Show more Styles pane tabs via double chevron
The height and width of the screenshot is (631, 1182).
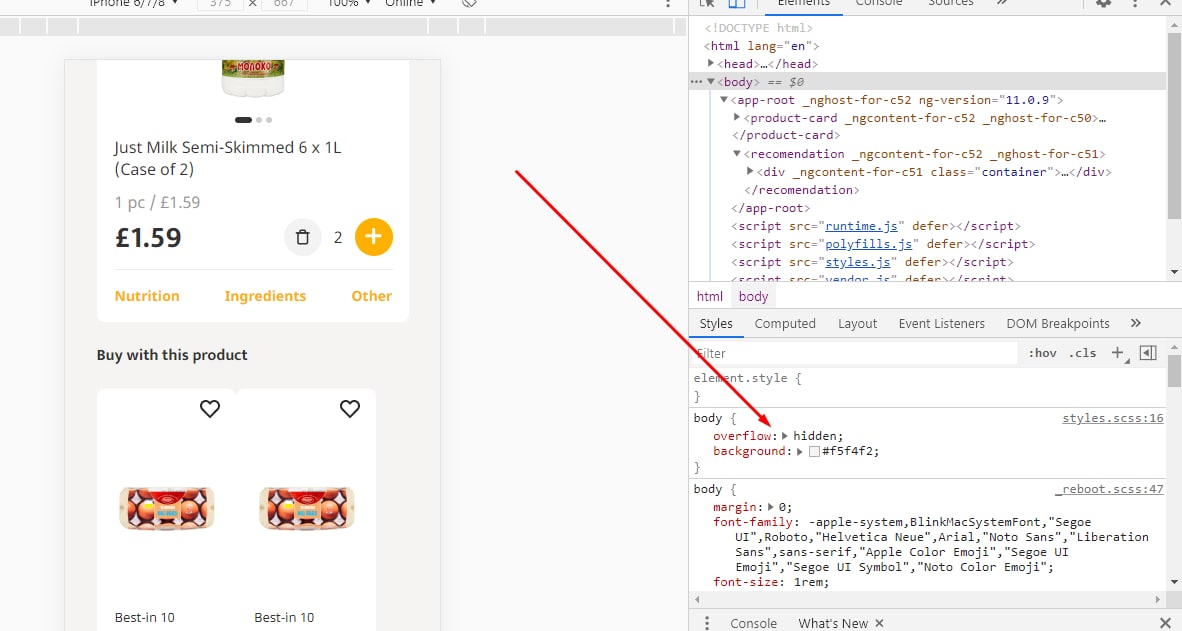click(1135, 323)
